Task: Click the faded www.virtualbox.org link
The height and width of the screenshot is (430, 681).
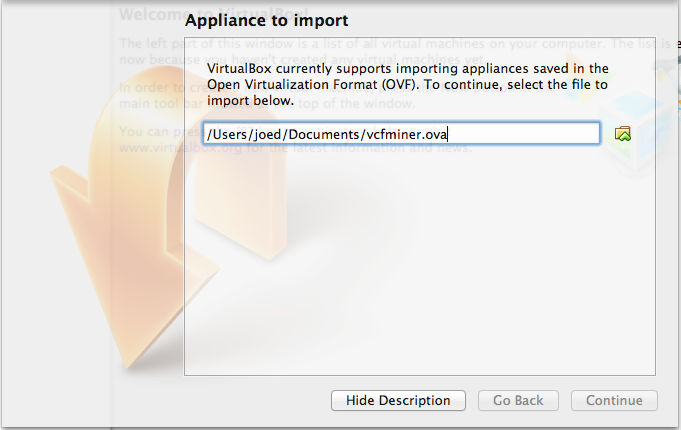Action: (150, 147)
